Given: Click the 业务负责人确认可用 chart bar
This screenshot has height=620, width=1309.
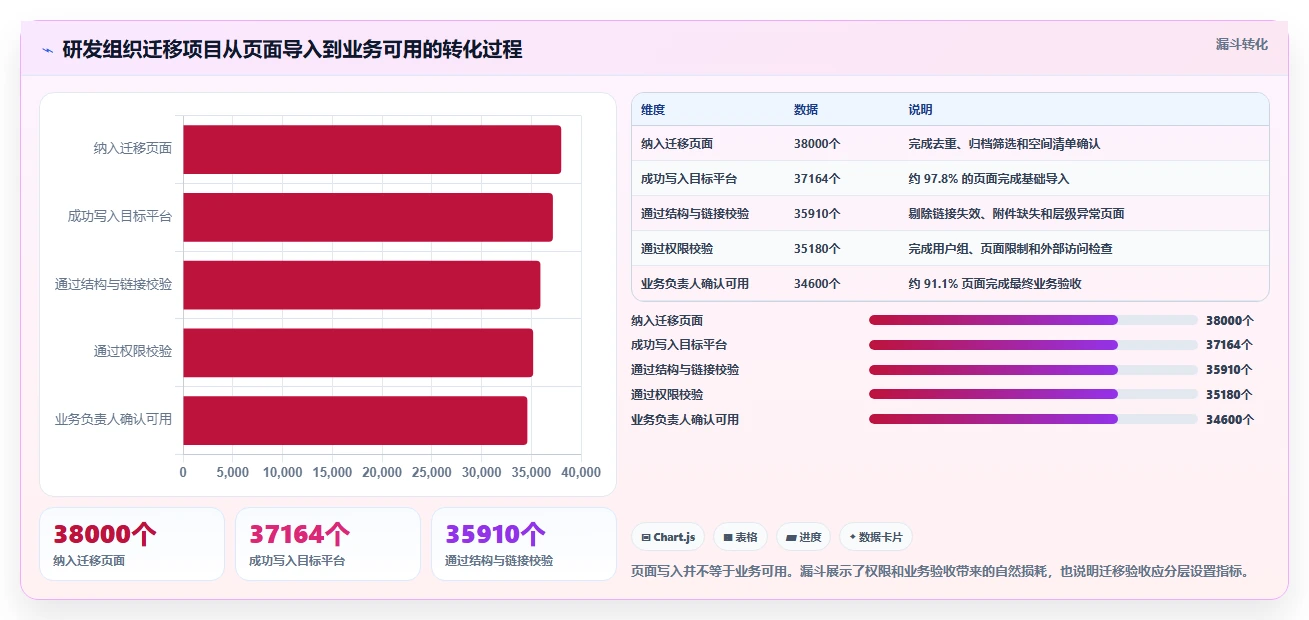Looking at the screenshot, I should tap(355, 420).
